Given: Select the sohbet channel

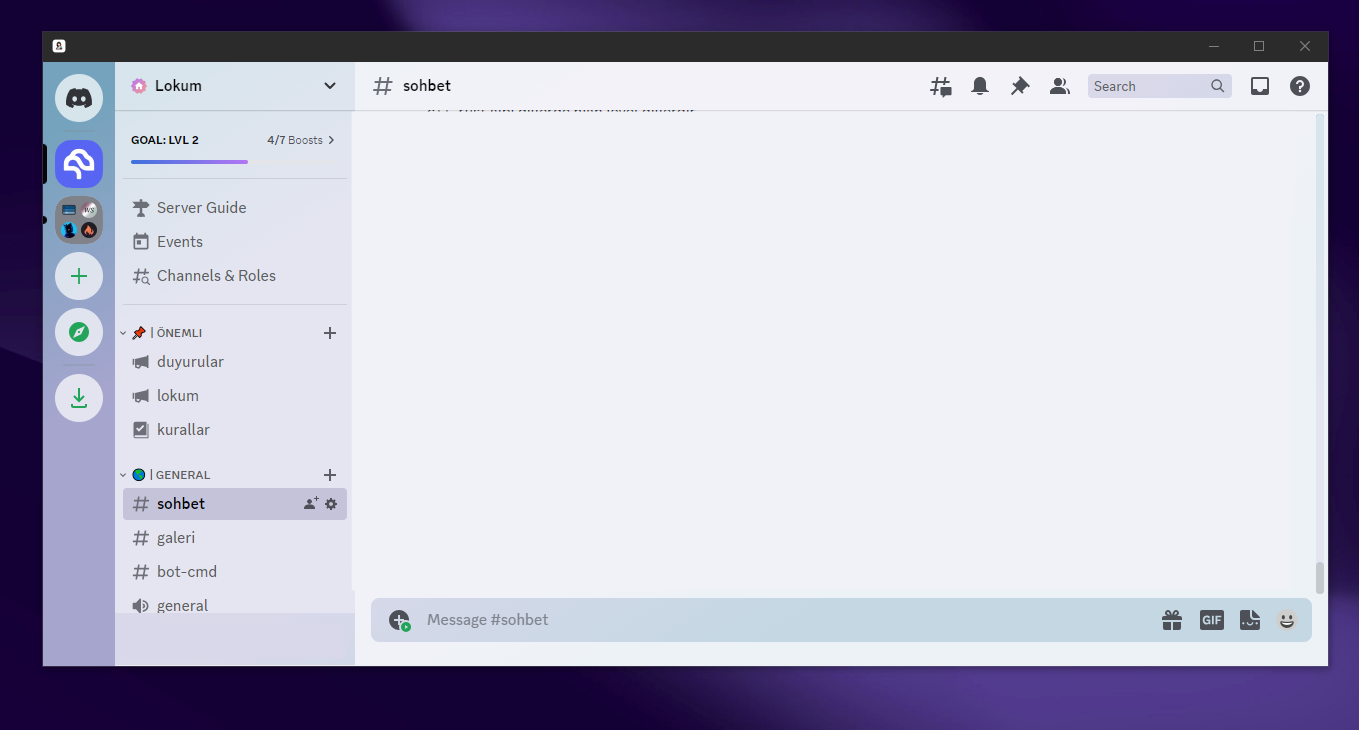Looking at the screenshot, I should pyautogui.click(x=235, y=504).
